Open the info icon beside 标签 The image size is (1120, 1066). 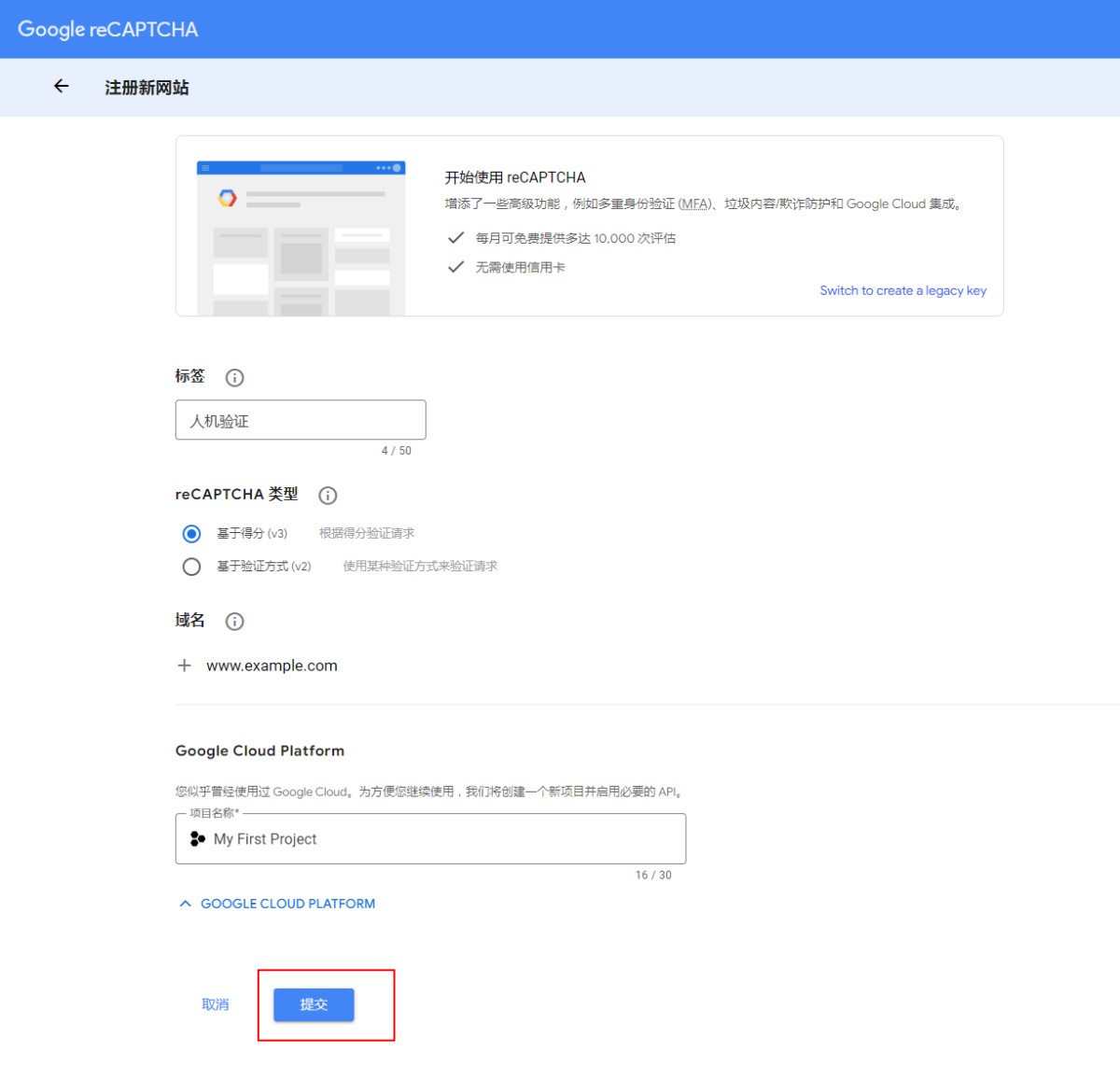pyautogui.click(x=235, y=378)
